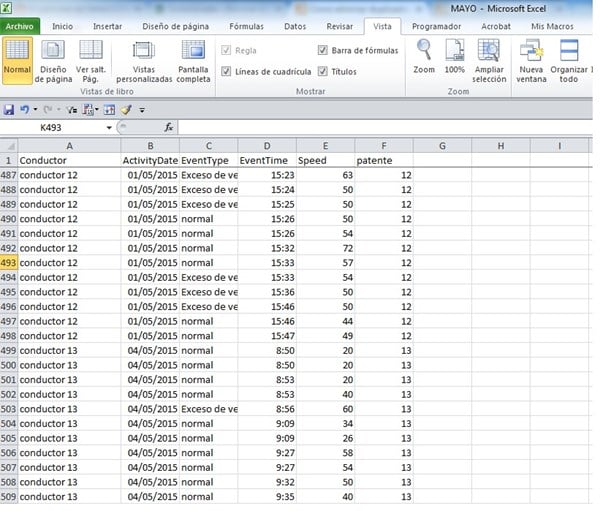Toggle the Títulos checkbox
This screenshot has height=511, width=600.
pos(323,71)
